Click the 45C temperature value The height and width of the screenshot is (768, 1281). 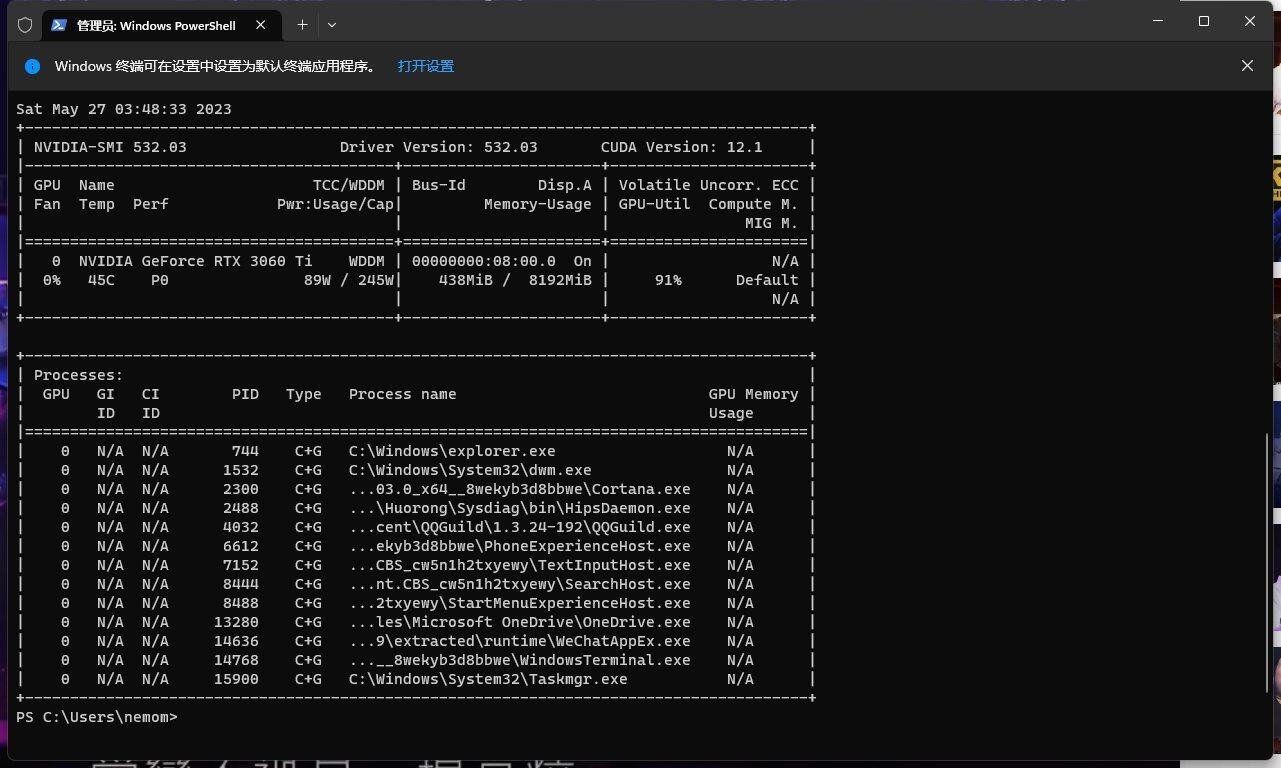coord(101,280)
